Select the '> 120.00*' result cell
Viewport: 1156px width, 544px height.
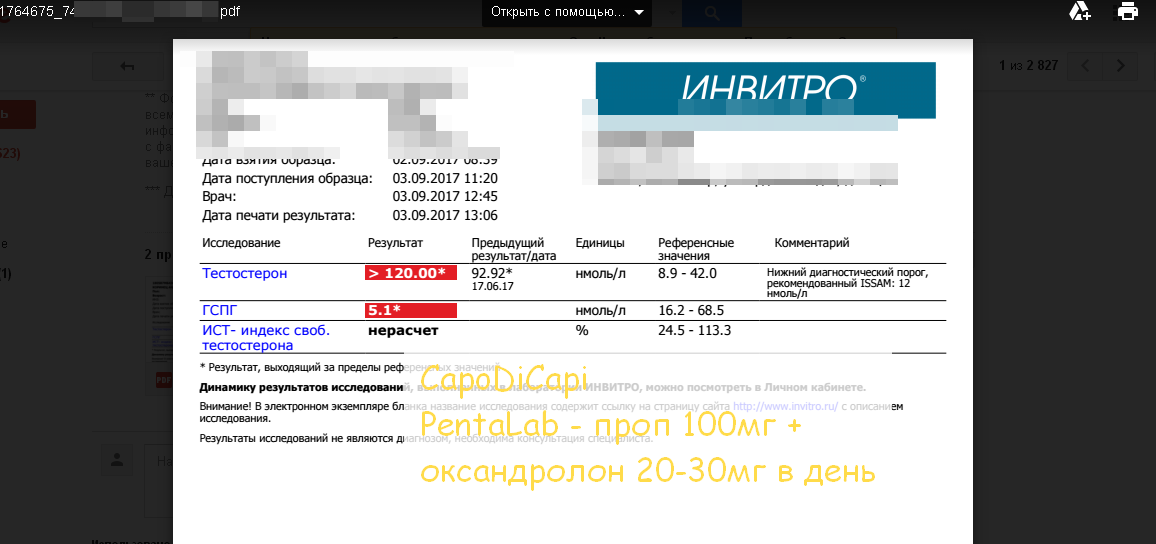[x=411, y=273]
